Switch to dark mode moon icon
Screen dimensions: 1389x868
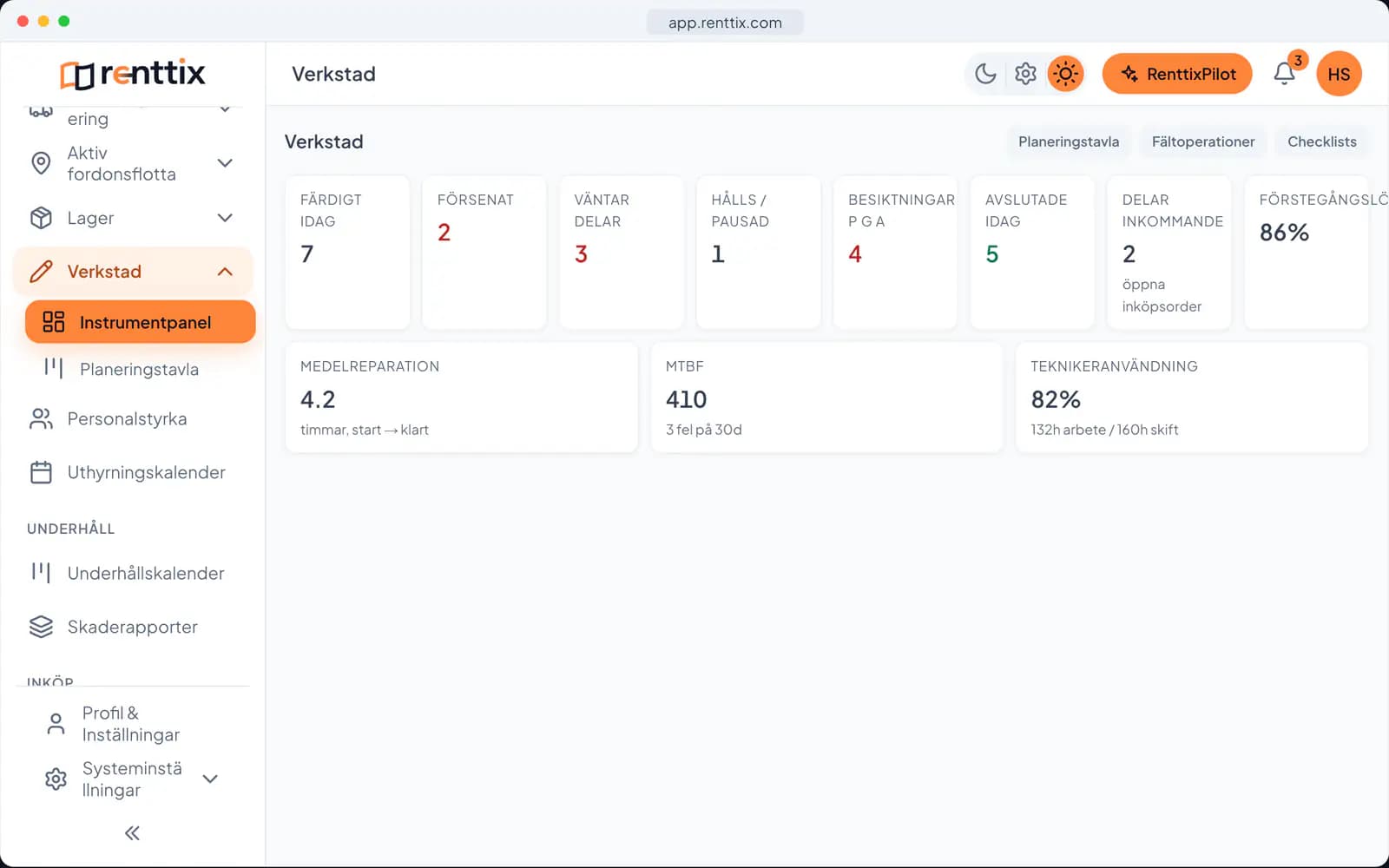985,74
